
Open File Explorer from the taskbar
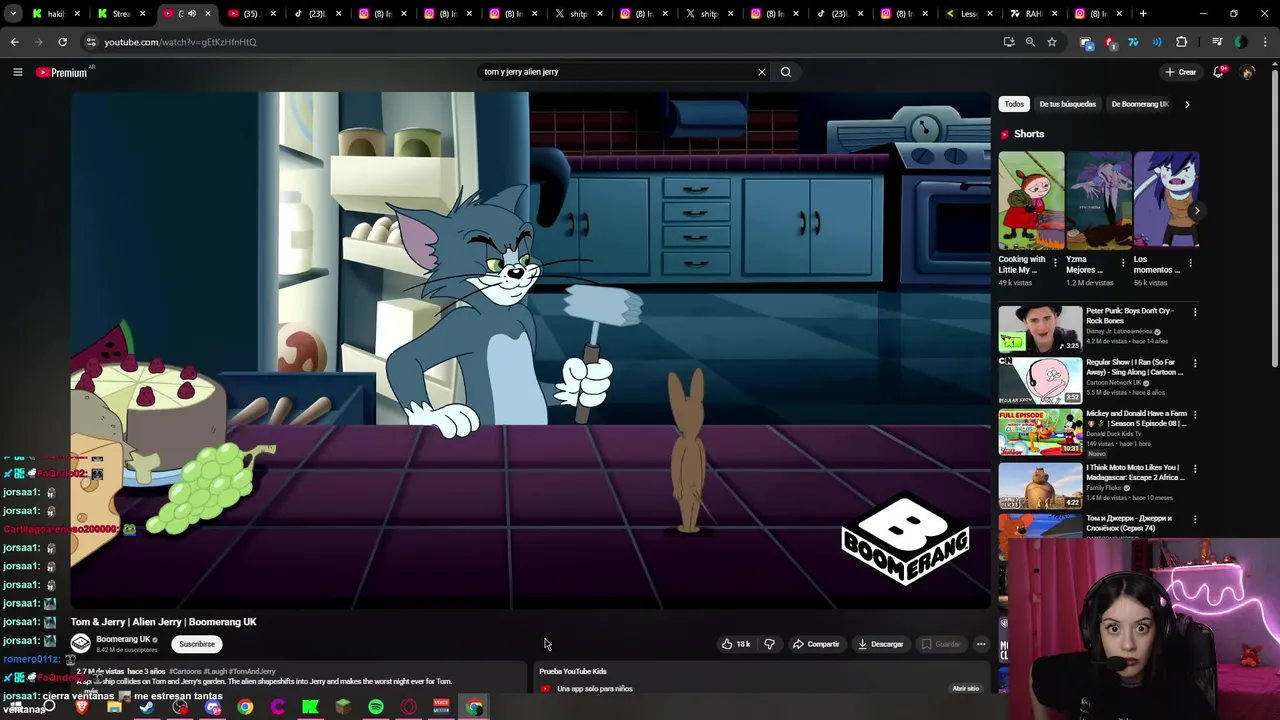[114, 707]
